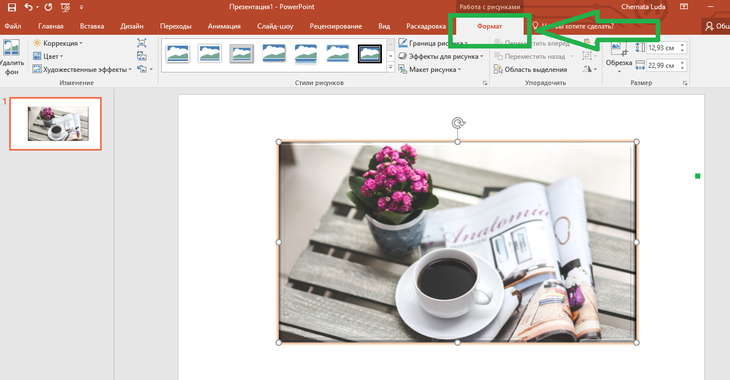Select the black double frame picture style
730x380 pixels.
[x=370, y=54]
